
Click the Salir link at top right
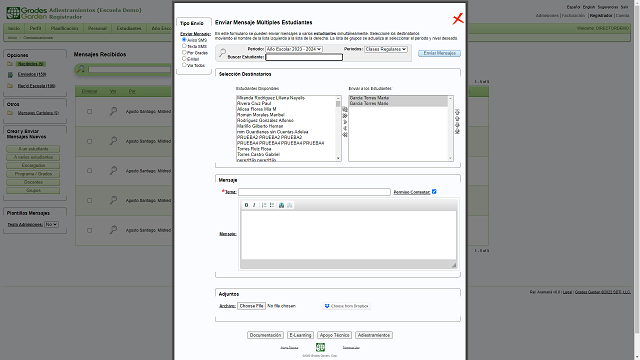[x=624, y=7]
